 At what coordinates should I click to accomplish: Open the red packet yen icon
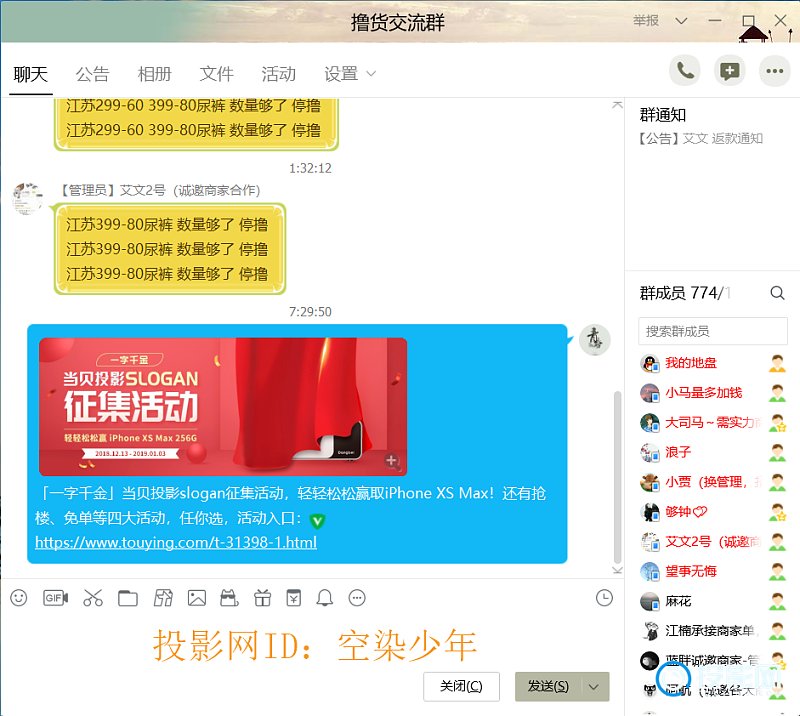(x=293, y=598)
